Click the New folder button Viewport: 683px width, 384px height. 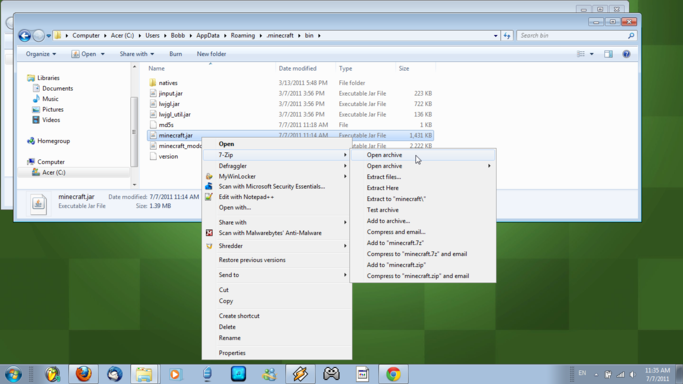coord(211,54)
